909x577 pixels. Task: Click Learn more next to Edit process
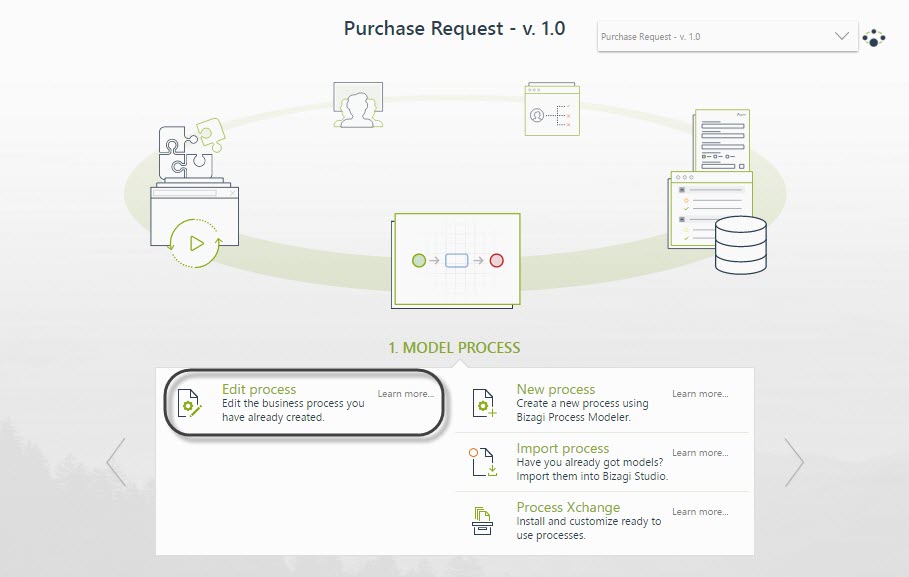point(405,394)
